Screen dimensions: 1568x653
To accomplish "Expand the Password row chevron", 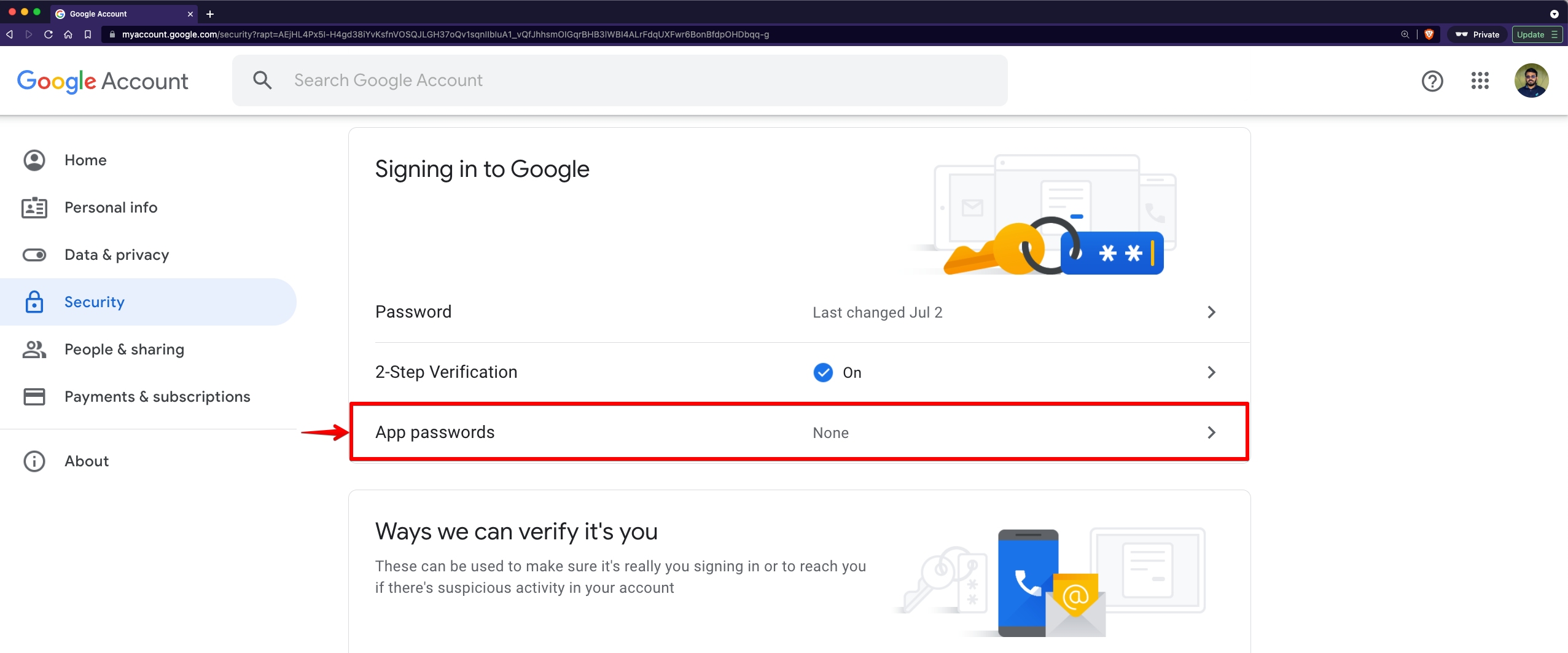I will pos(1211,312).
